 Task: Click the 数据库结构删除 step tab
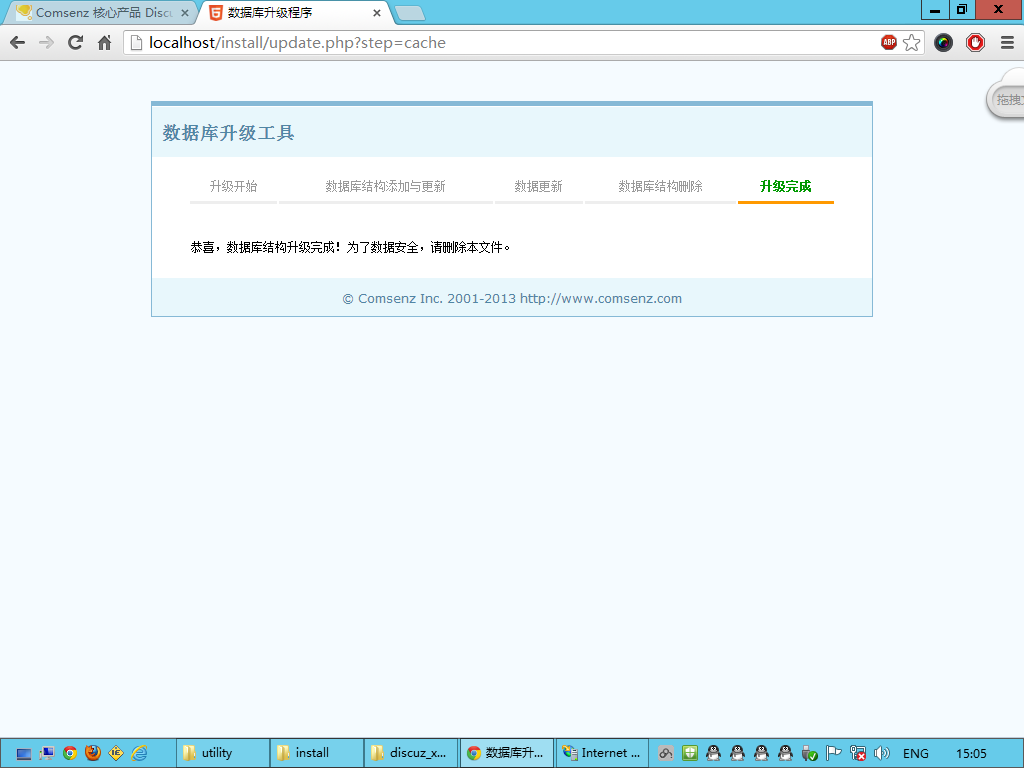660,187
